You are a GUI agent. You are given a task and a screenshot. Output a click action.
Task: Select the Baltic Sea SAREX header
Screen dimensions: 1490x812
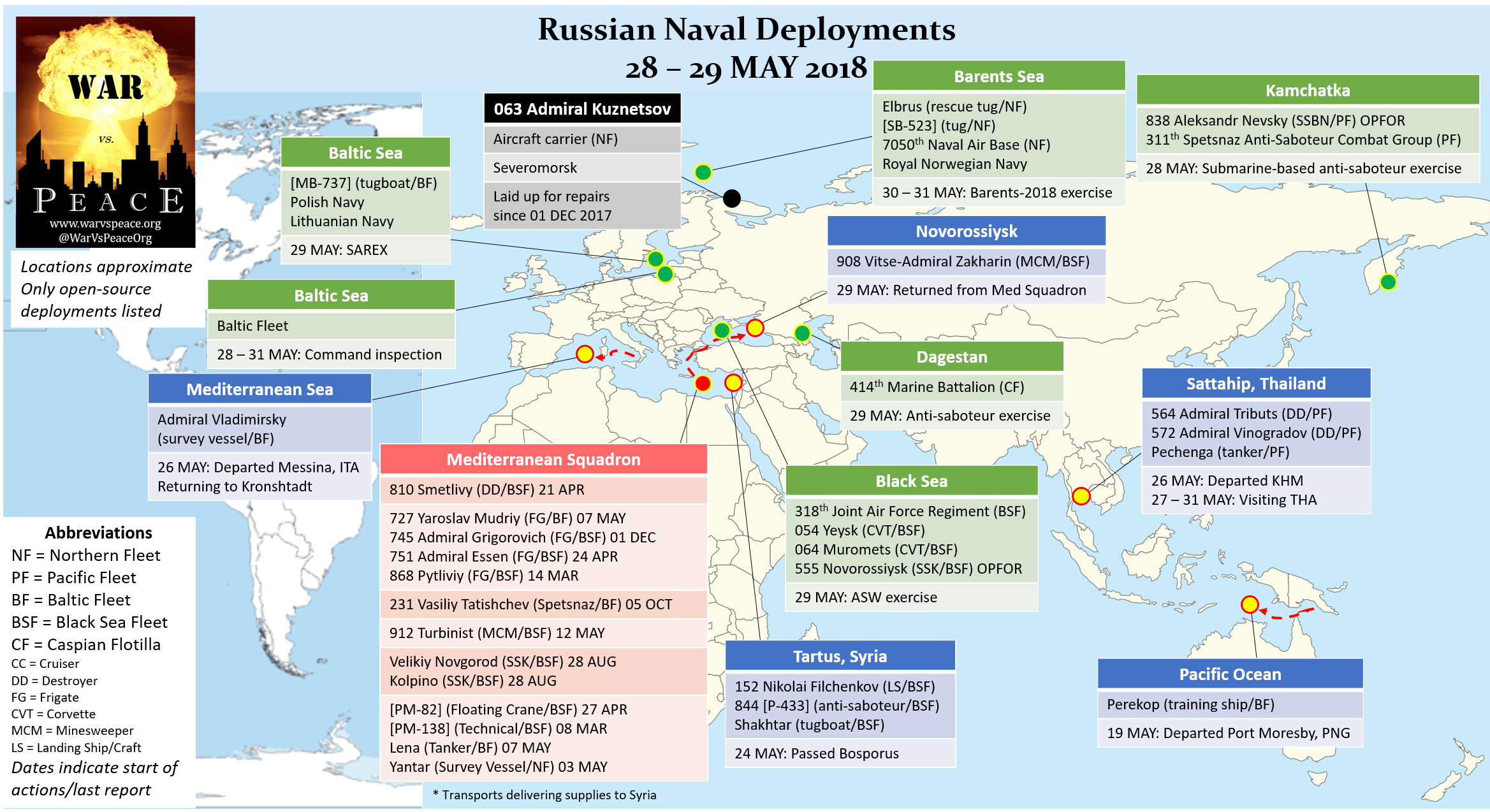pos(365,153)
